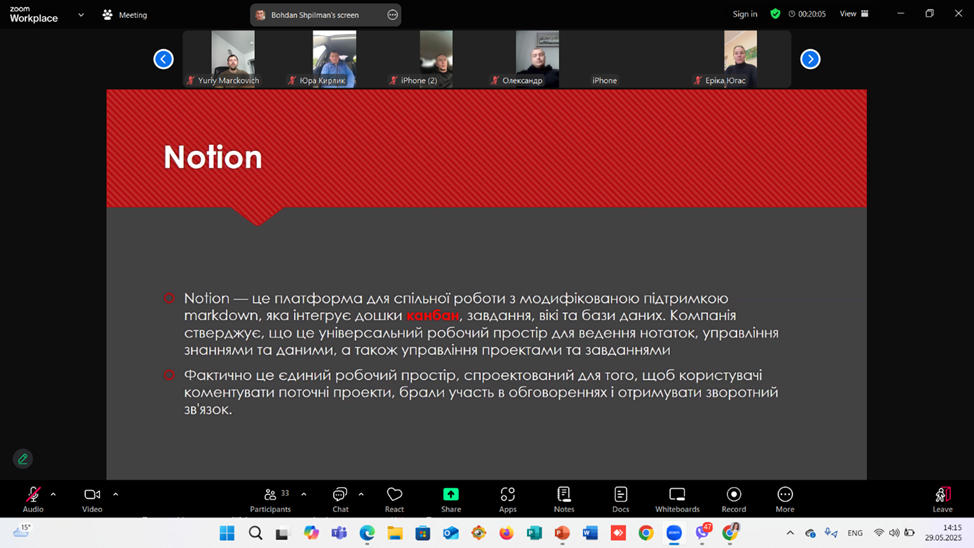Open video options arrow beside Video
The width and height of the screenshot is (974, 548).
[x=116, y=495]
